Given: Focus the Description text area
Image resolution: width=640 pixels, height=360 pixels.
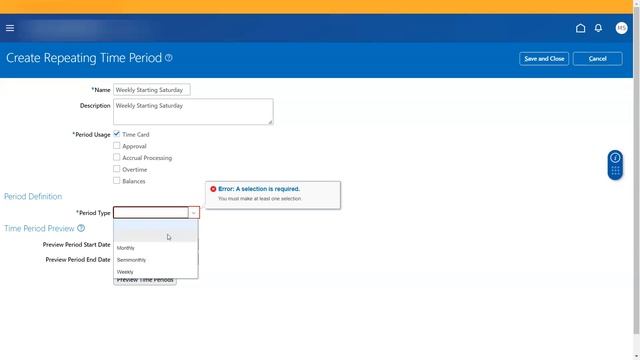Looking at the screenshot, I should [x=193, y=111].
